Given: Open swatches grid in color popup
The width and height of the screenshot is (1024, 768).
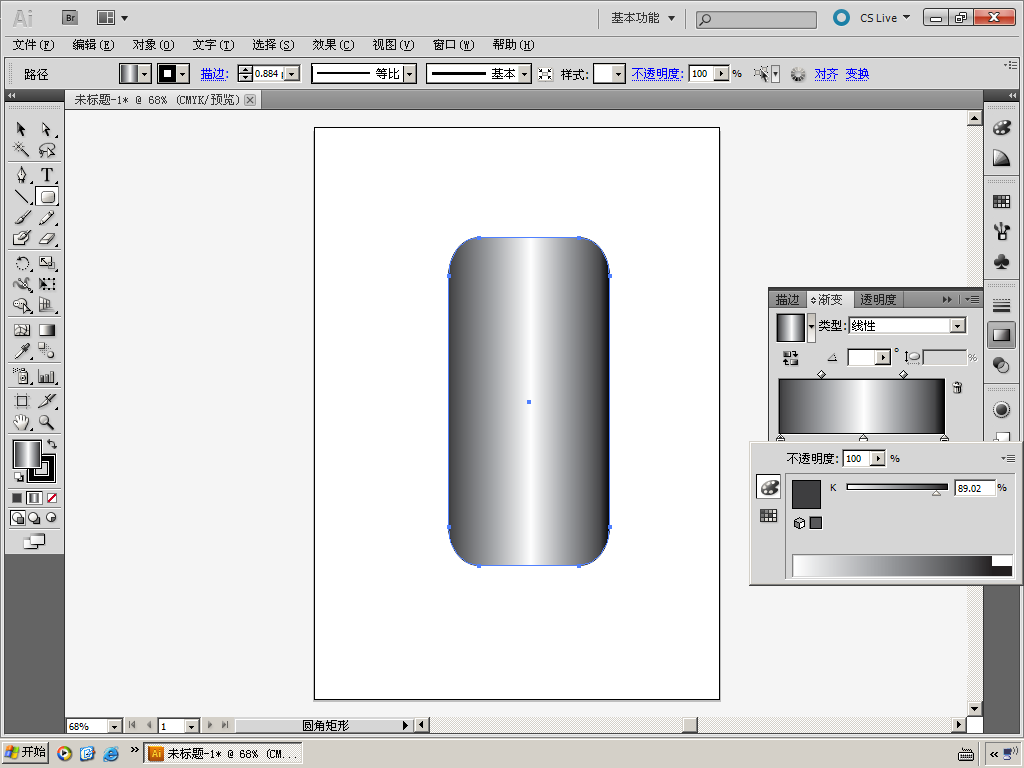Looking at the screenshot, I should [x=768, y=516].
